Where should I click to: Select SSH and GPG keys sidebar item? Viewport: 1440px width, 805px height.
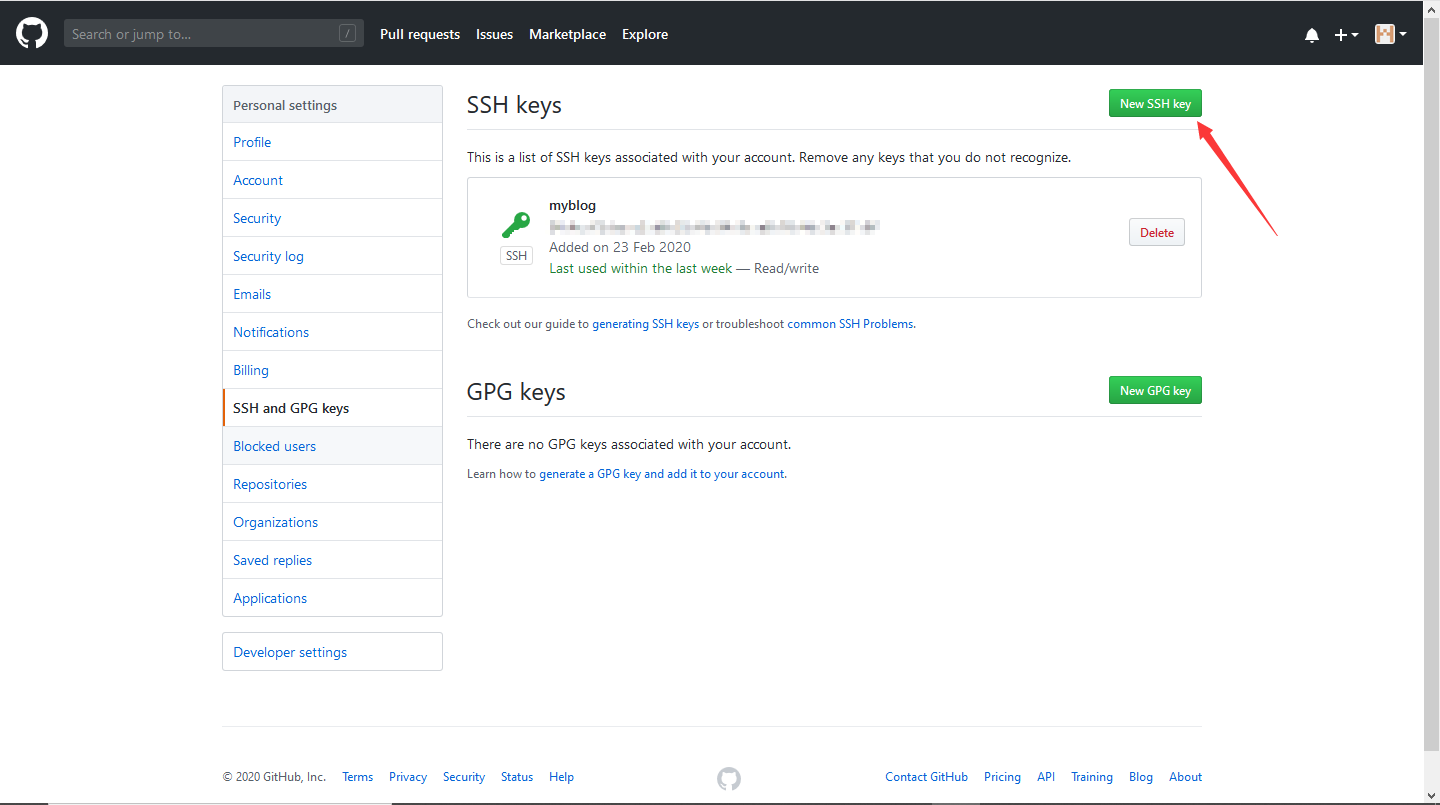tap(332, 408)
